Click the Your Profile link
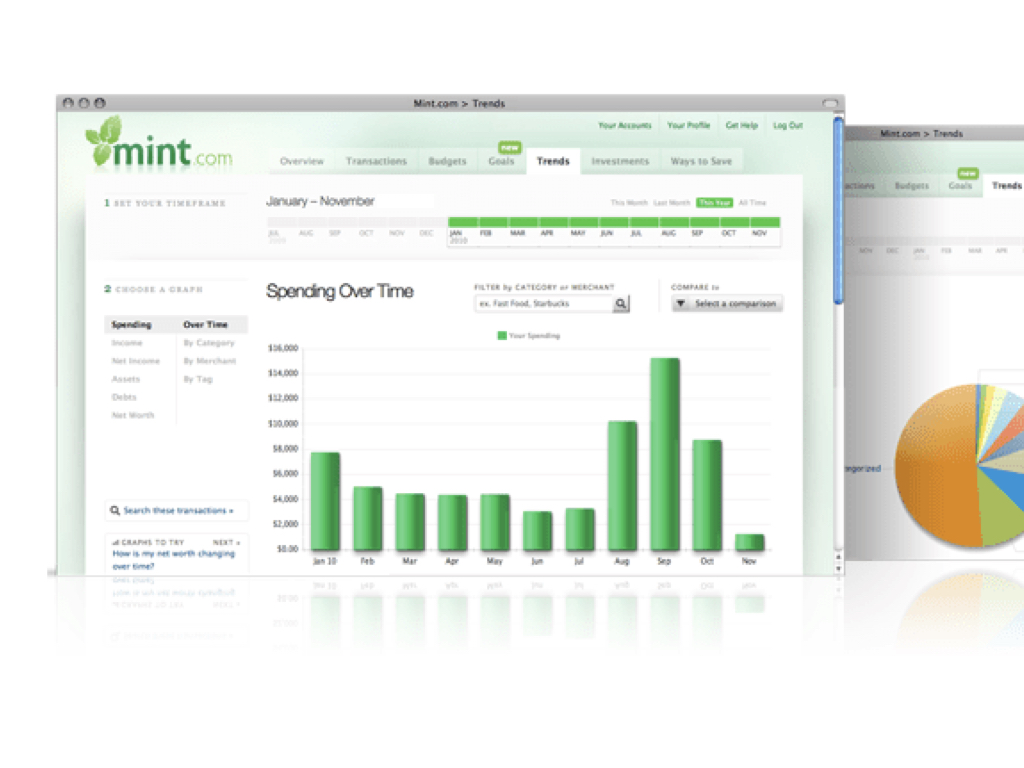This screenshot has width=1024, height=768. (688, 125)
